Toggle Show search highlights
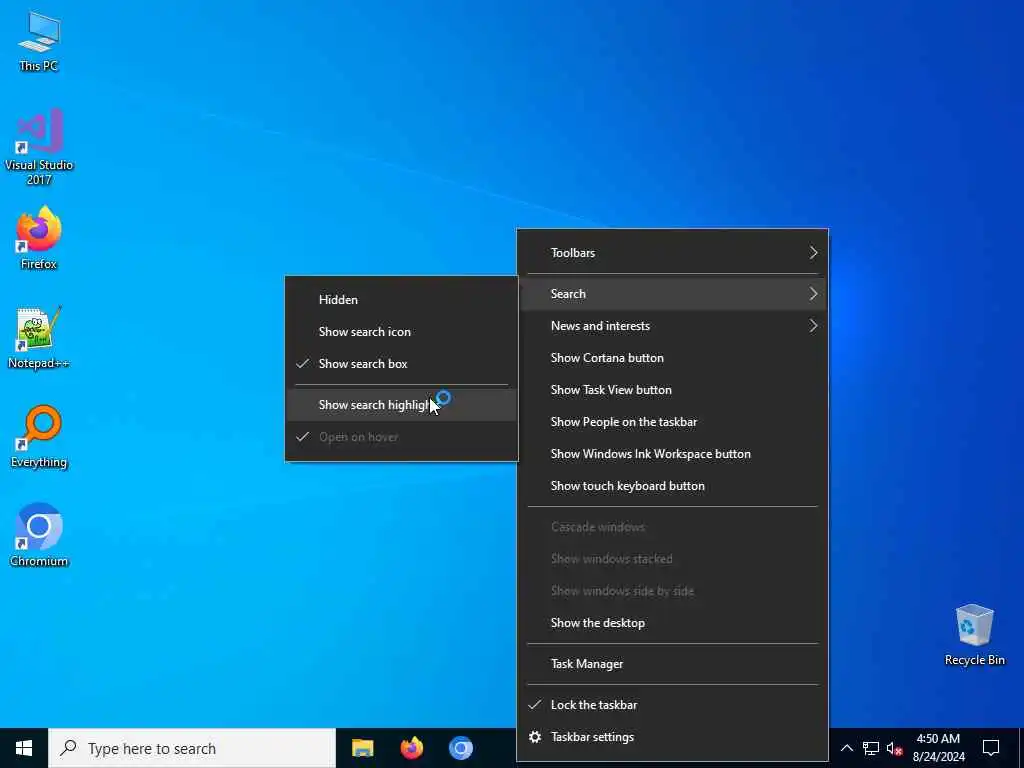The height and width of the screenshot is (768, 1024). click(402, 405)
